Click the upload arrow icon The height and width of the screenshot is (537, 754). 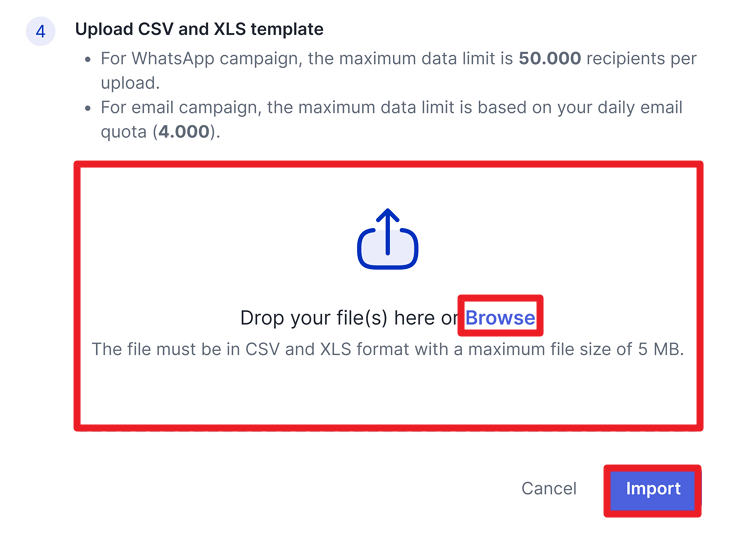pos(387,239)
